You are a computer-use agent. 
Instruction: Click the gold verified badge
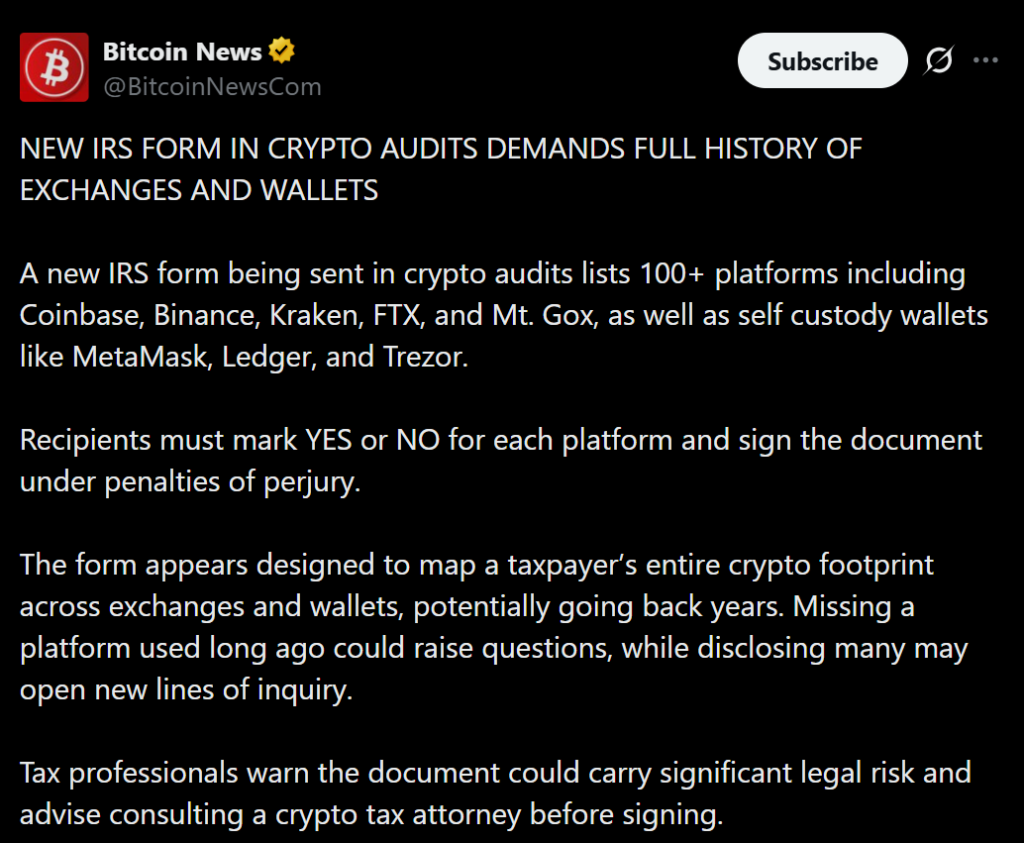point(282,51)
